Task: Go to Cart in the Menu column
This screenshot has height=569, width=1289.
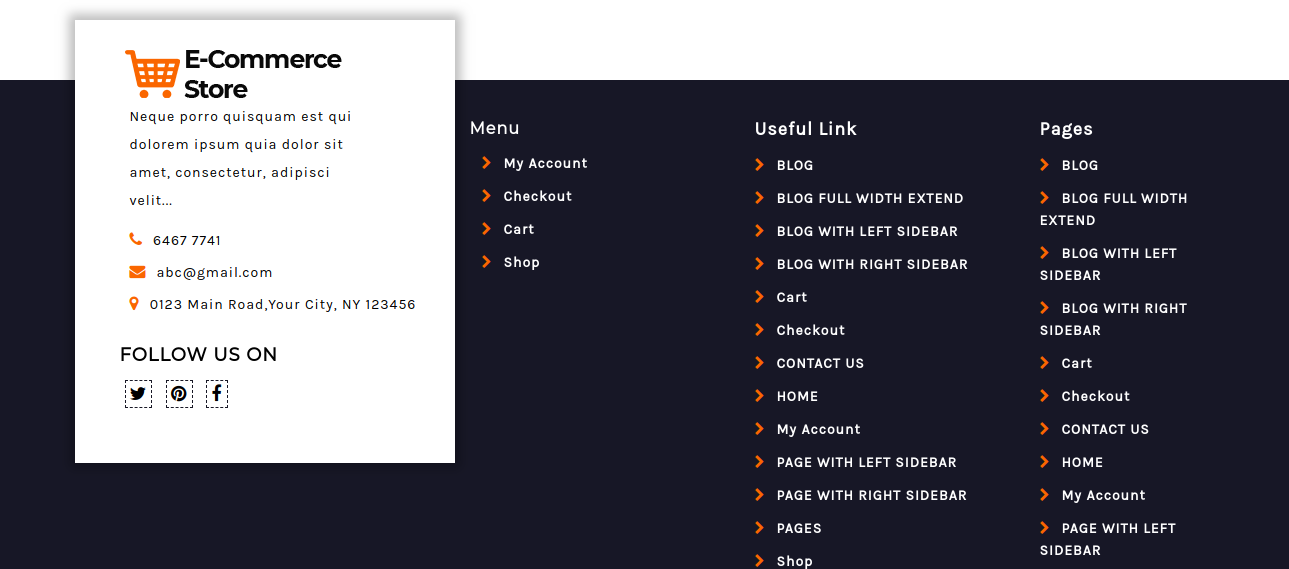Action: tap(519, 229)
